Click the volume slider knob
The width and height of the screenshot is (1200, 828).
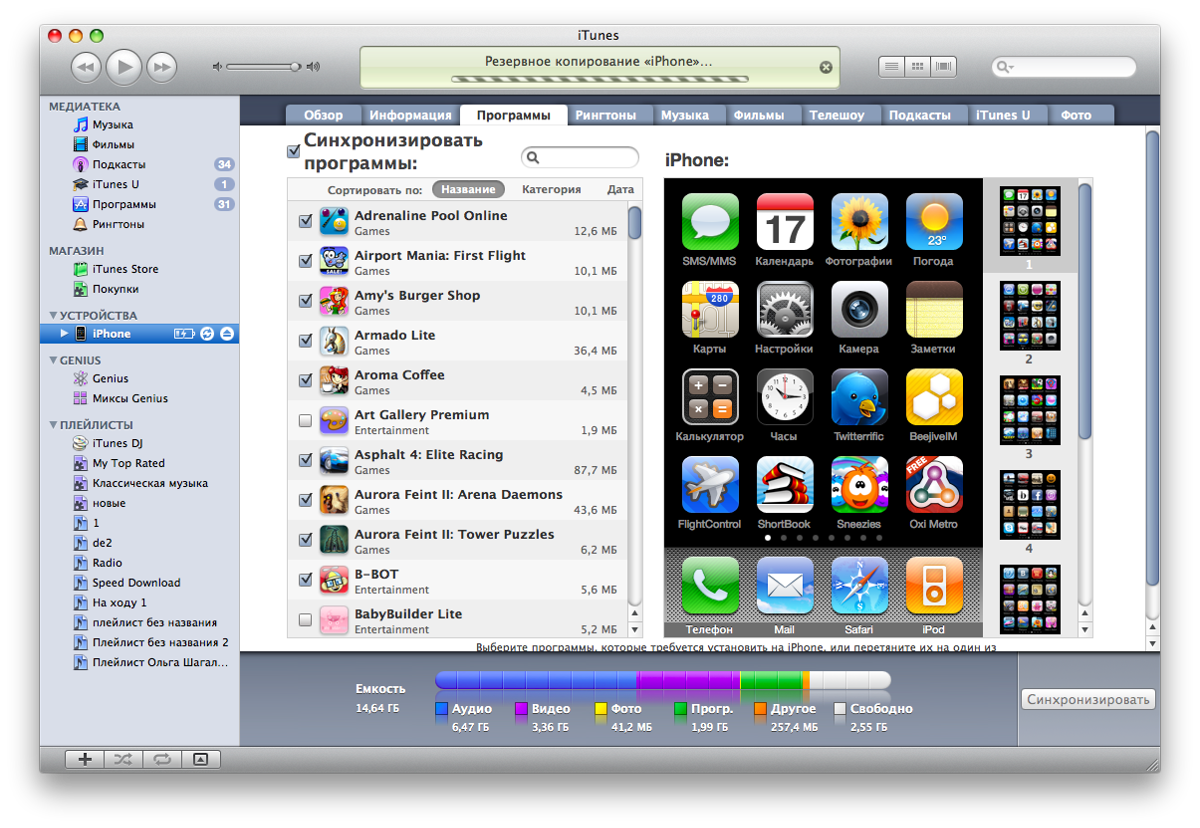[x=296, y=67]
